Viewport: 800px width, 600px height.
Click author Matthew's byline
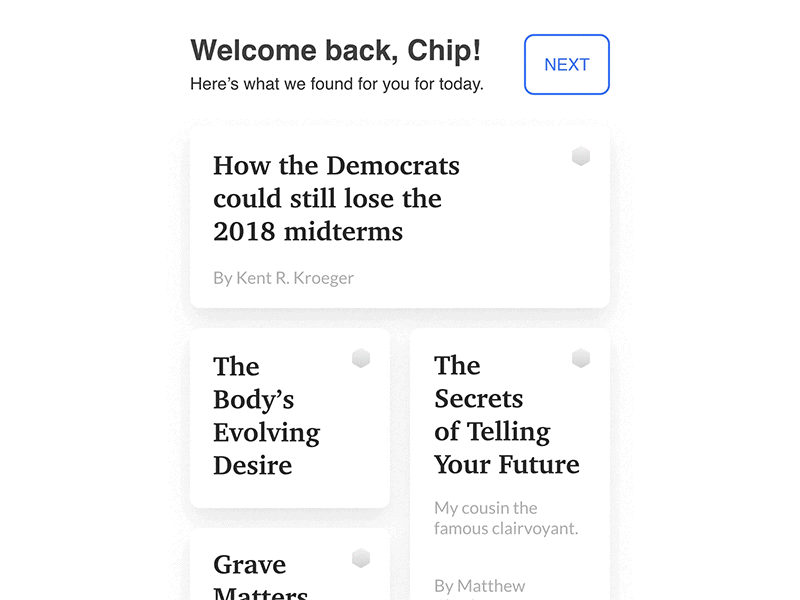pos(478,585)
